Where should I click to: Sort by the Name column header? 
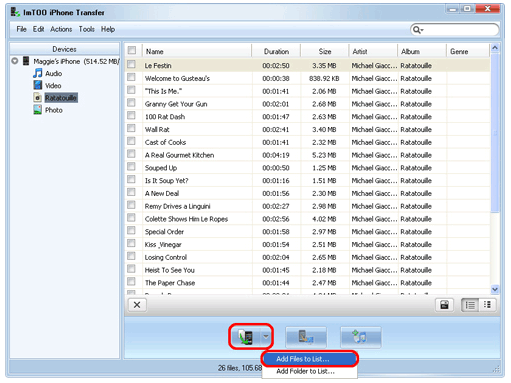click(x=197, y=51)
